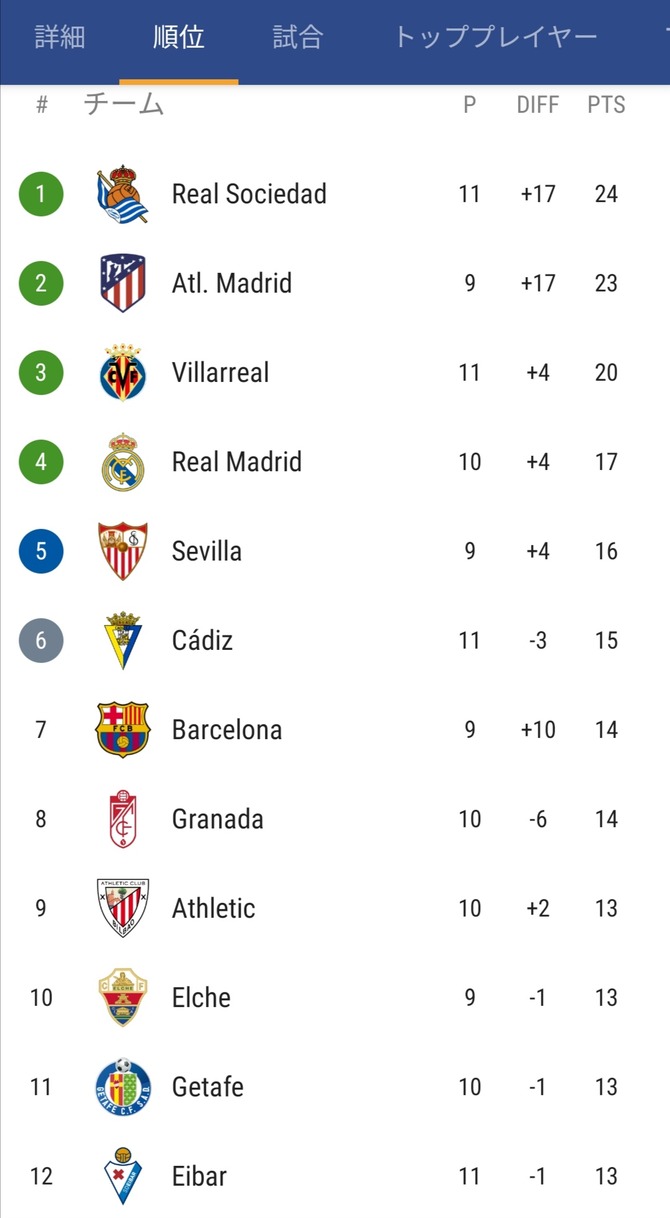670x1218 pixels.
Task: Tap the blue position 5 badge
Action: [x=41, y=551]
